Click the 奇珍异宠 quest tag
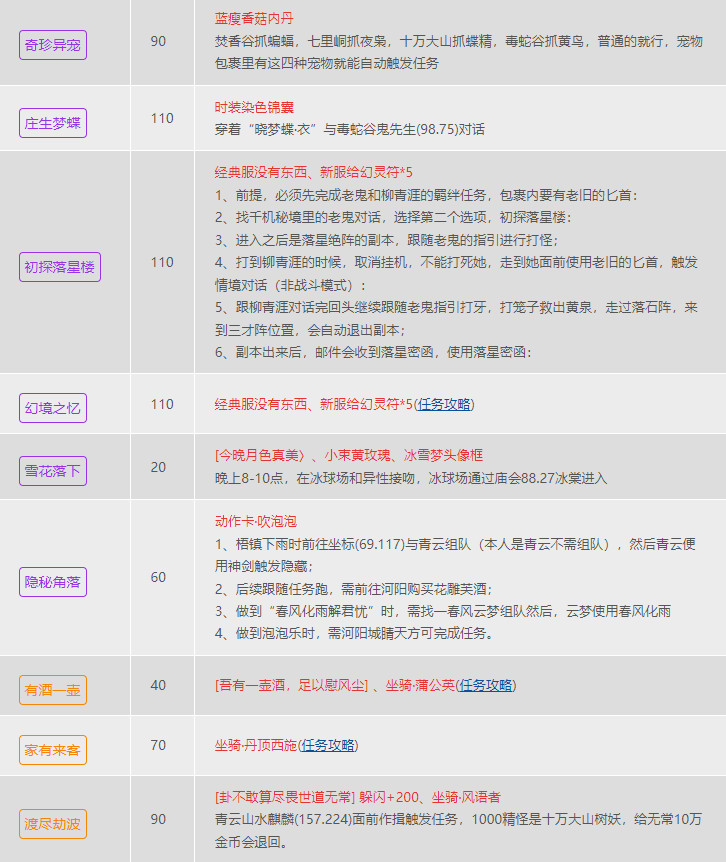Viewport: 726px width, 862px height. (x=53, y=45)
